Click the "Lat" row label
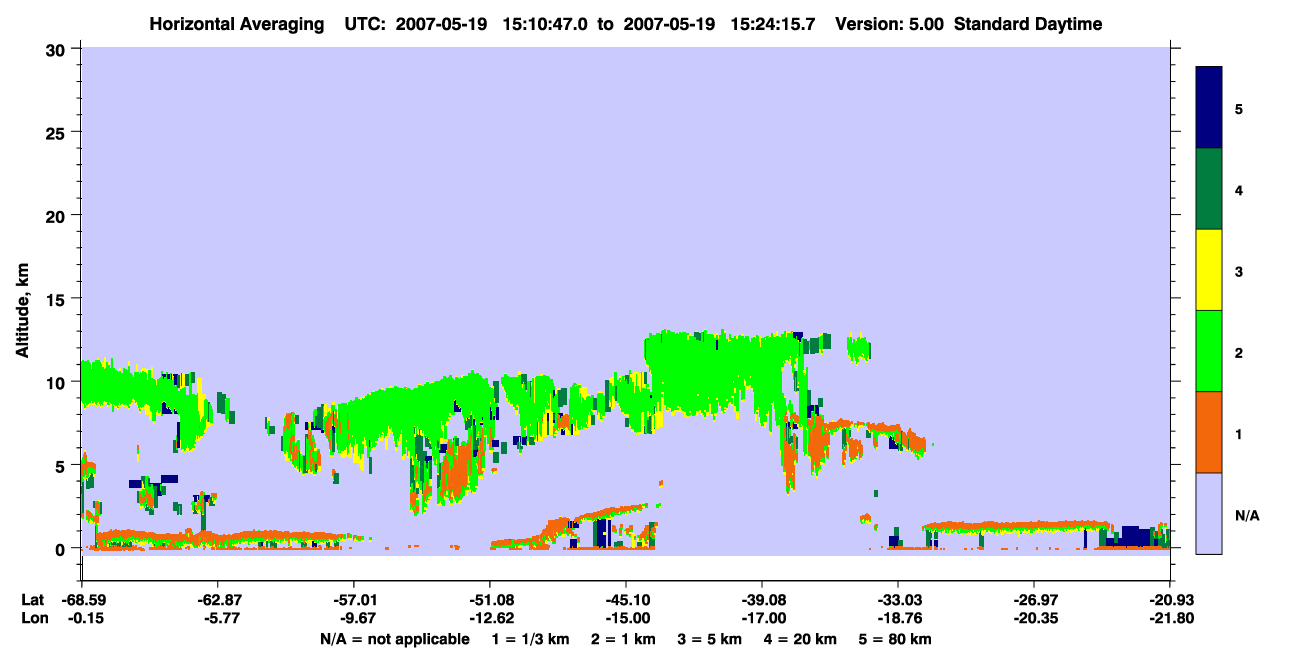Image resolution: width=1300 pixels, height=667 pixels. tap(33, 600)
